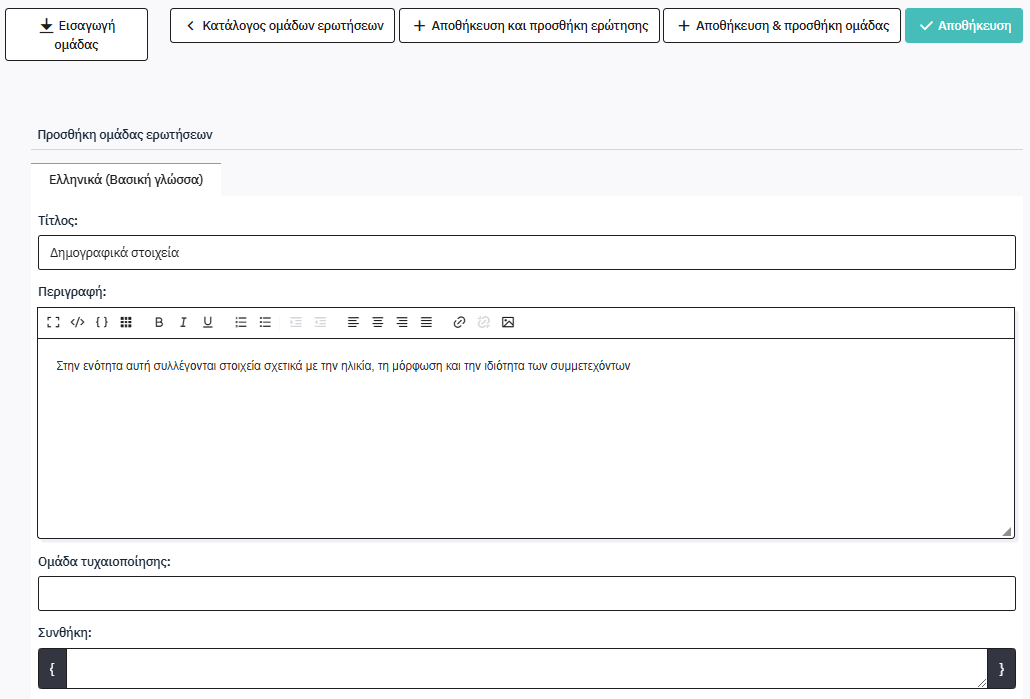Viewport: 1030px width, 699px height.
Task: Focus the Συνθήκη condition field
Action: [x=527, y=669]
